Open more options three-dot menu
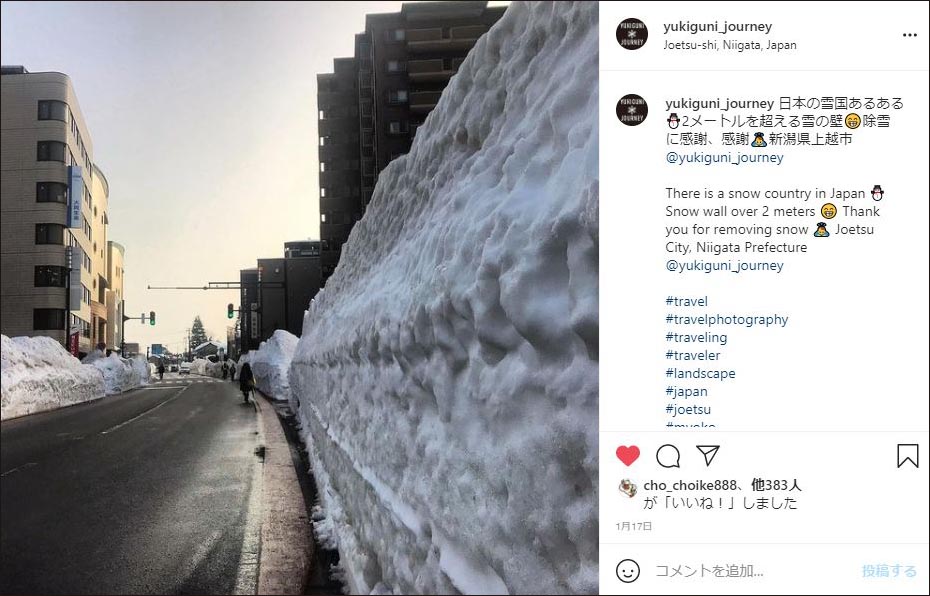The width and height of the screenshot is (930, 596). tap(909, 35)
